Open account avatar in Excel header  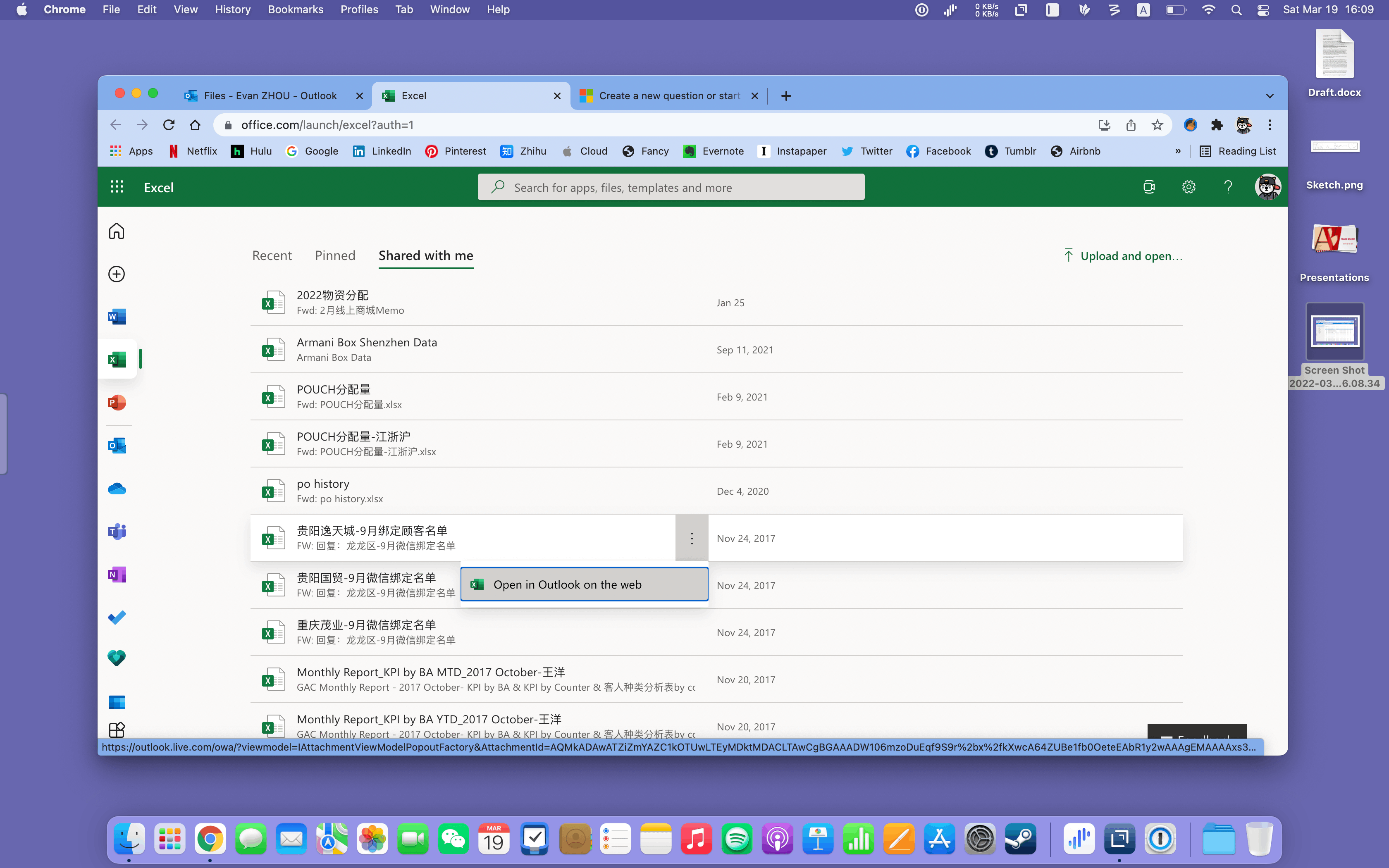[1267, 187]
